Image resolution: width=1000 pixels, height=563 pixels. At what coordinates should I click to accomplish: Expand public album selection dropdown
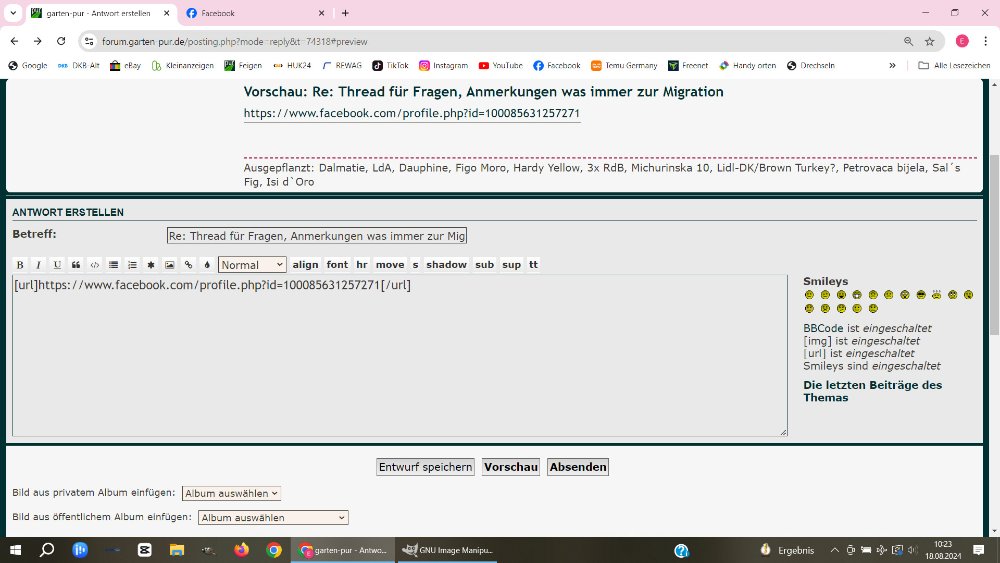click(273, 518)
